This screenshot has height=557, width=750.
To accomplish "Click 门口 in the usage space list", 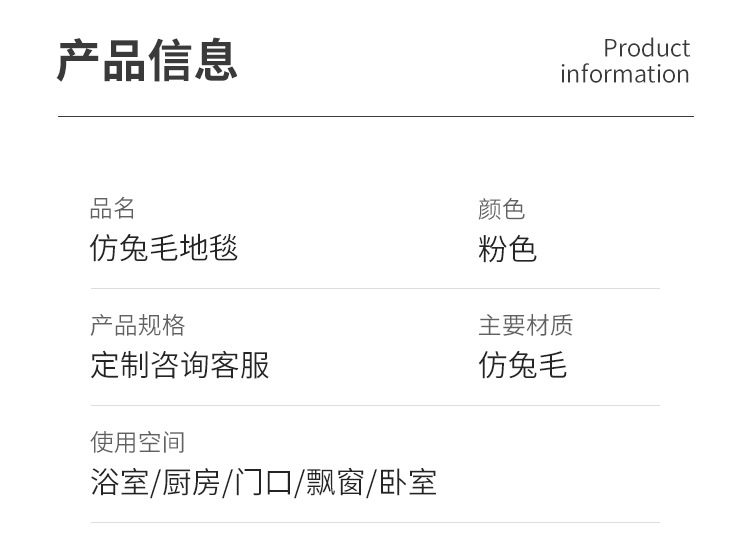I will pyautogui.click(x=263, y=483).
